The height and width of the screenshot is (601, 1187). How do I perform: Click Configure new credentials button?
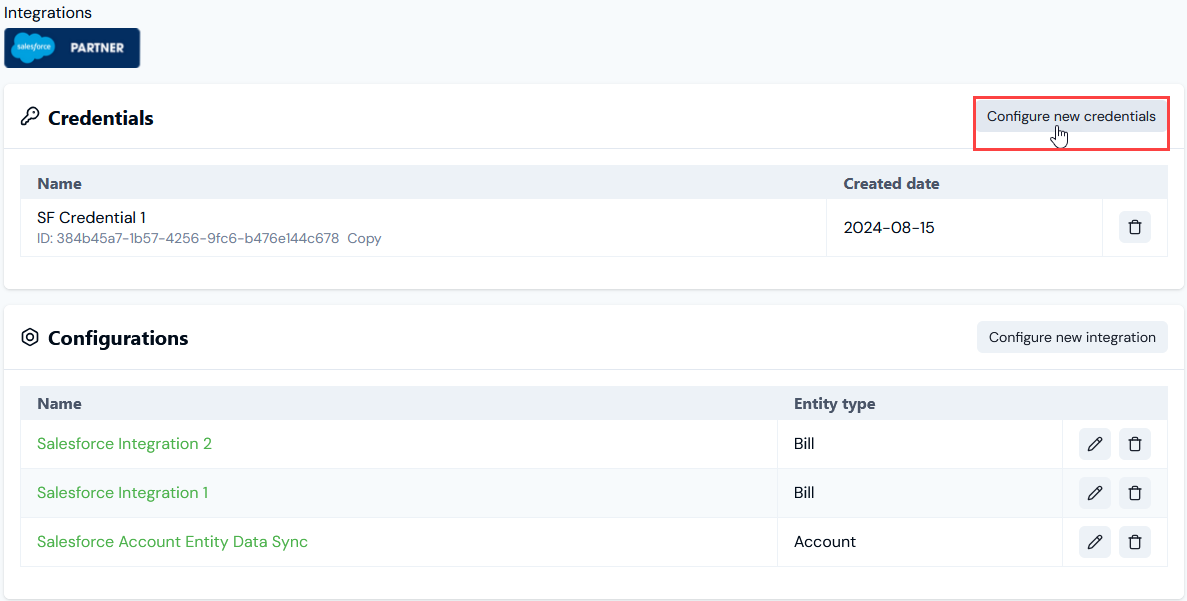pos(1071,117)
